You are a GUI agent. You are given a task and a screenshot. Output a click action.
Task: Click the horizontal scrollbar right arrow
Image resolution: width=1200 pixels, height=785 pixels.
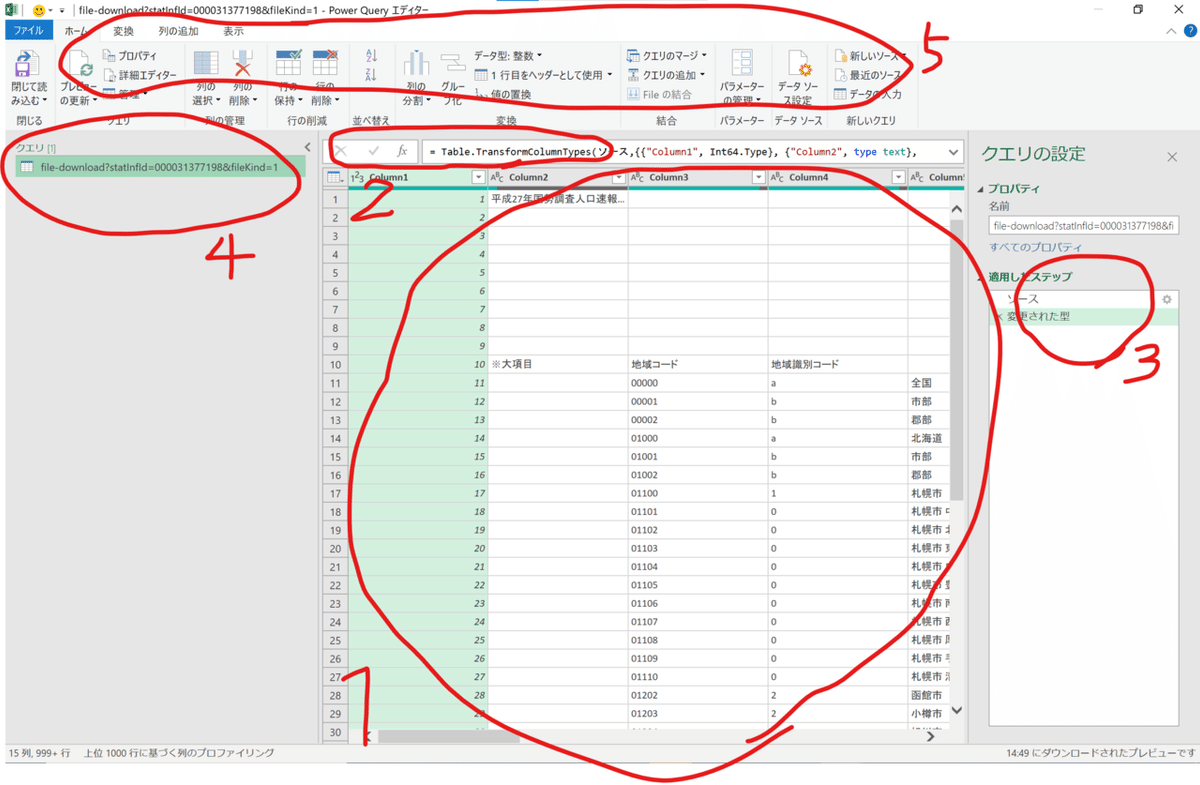point(931,737)
